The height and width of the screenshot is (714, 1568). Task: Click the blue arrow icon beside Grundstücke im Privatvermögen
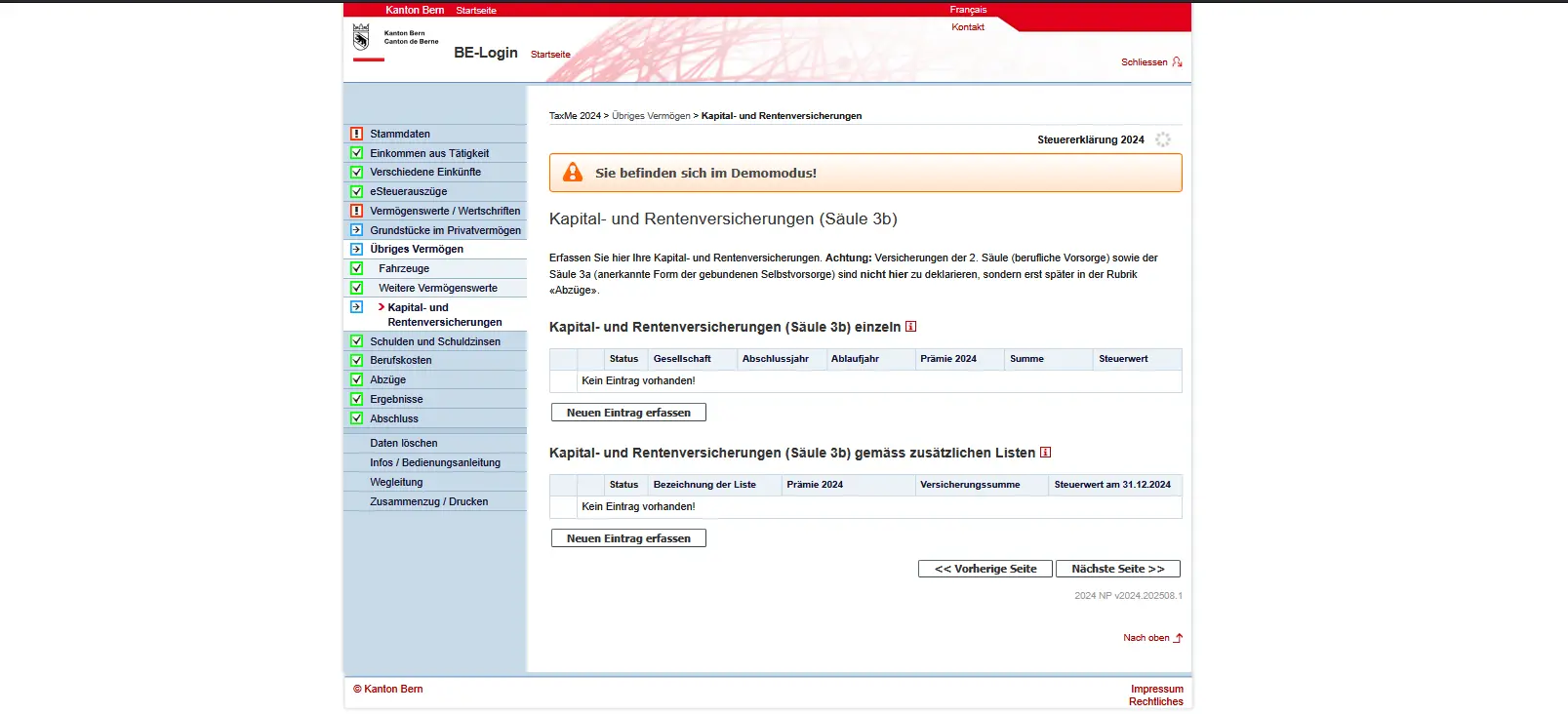click(356, 230)
